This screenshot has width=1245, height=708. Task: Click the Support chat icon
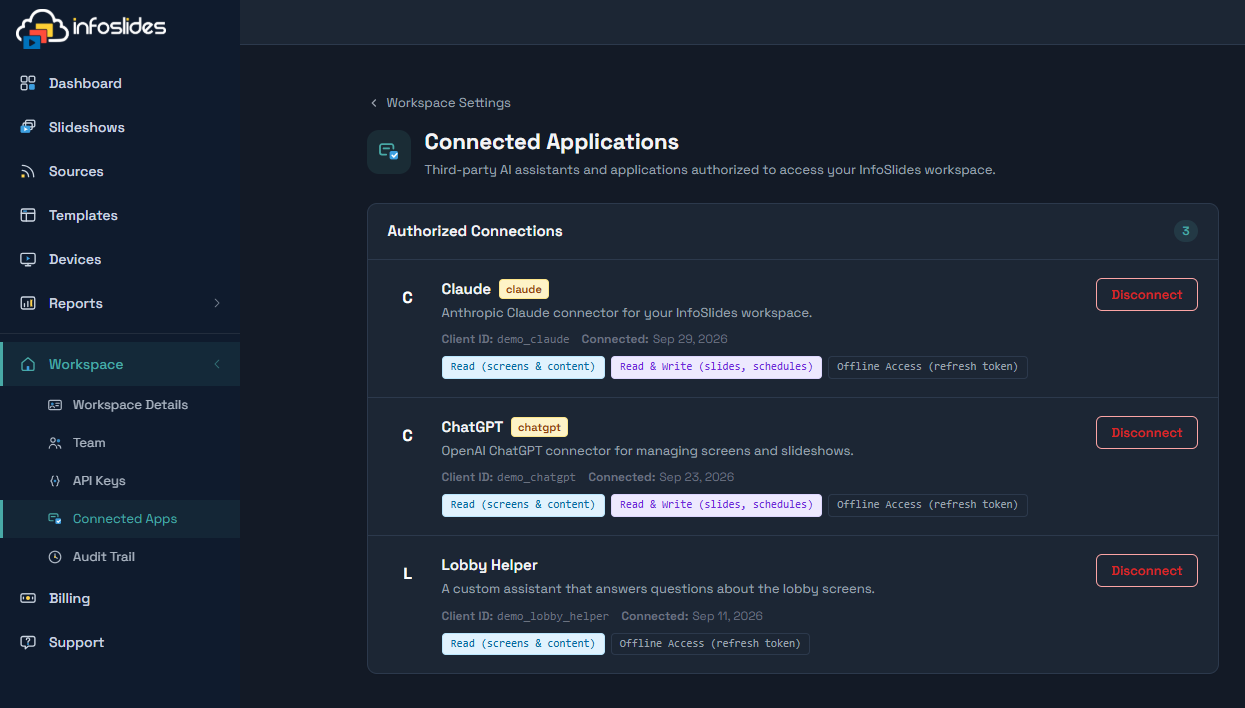tap(28, 642)
